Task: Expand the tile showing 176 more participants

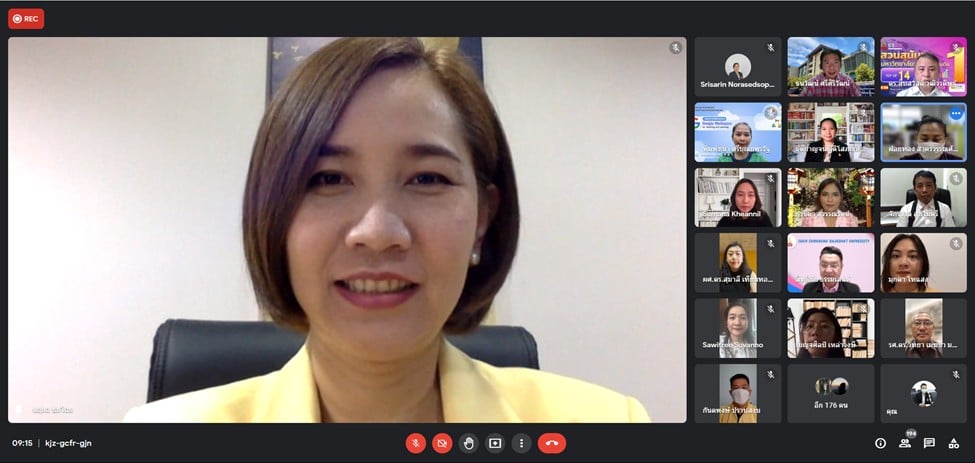Action: 830,393
